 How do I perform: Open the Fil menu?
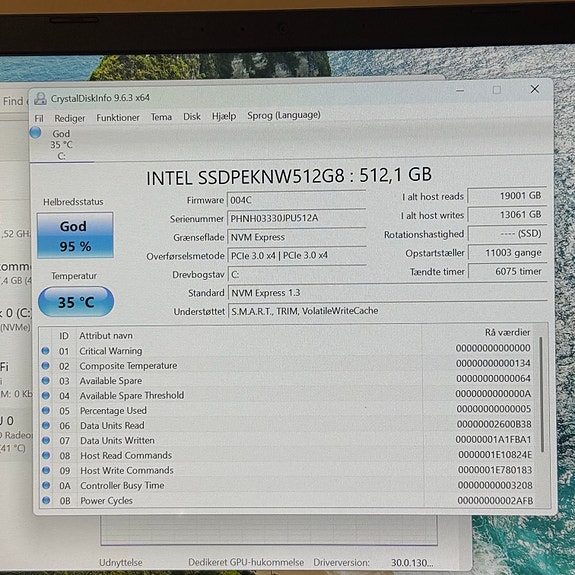tap(39, 118)
